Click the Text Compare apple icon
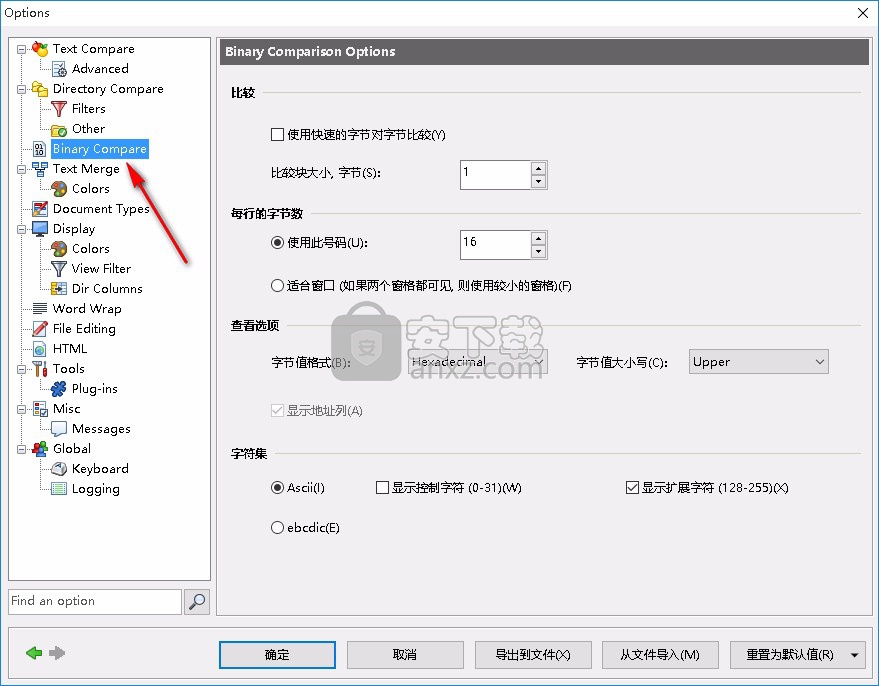The image size is (879, 686). [40, 49]
